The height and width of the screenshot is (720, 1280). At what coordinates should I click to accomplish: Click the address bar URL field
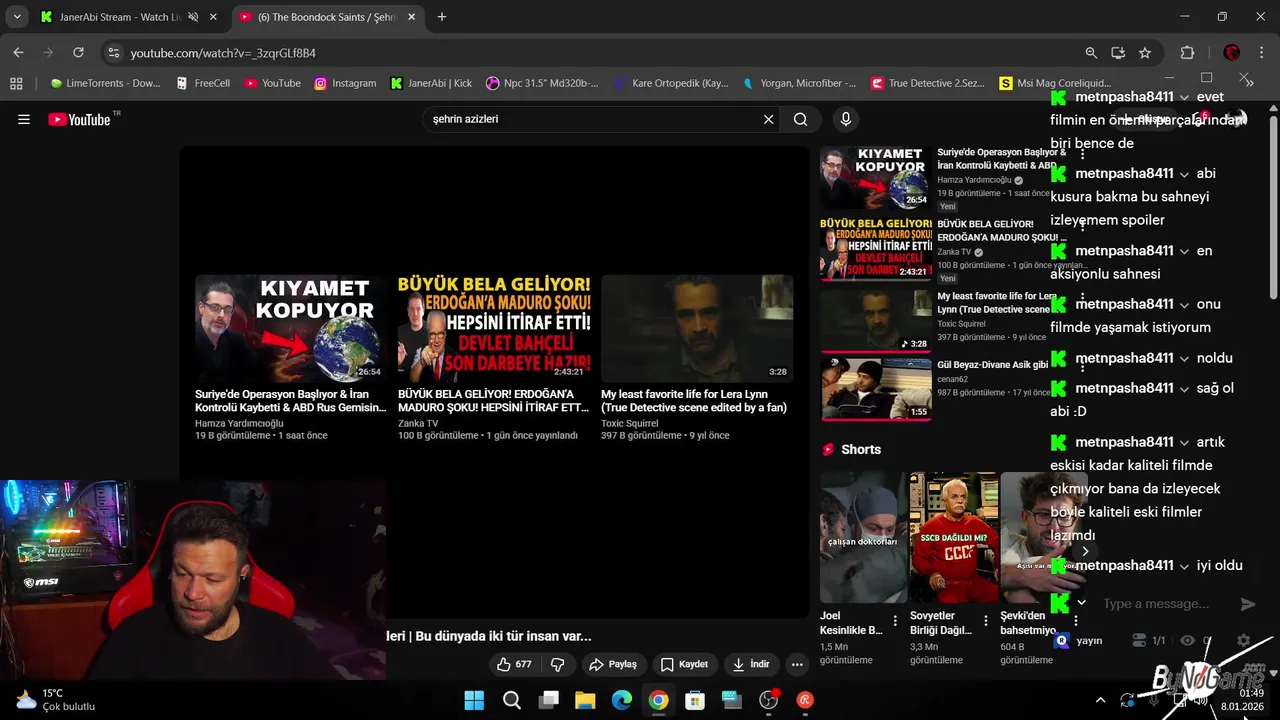(600, 53)
